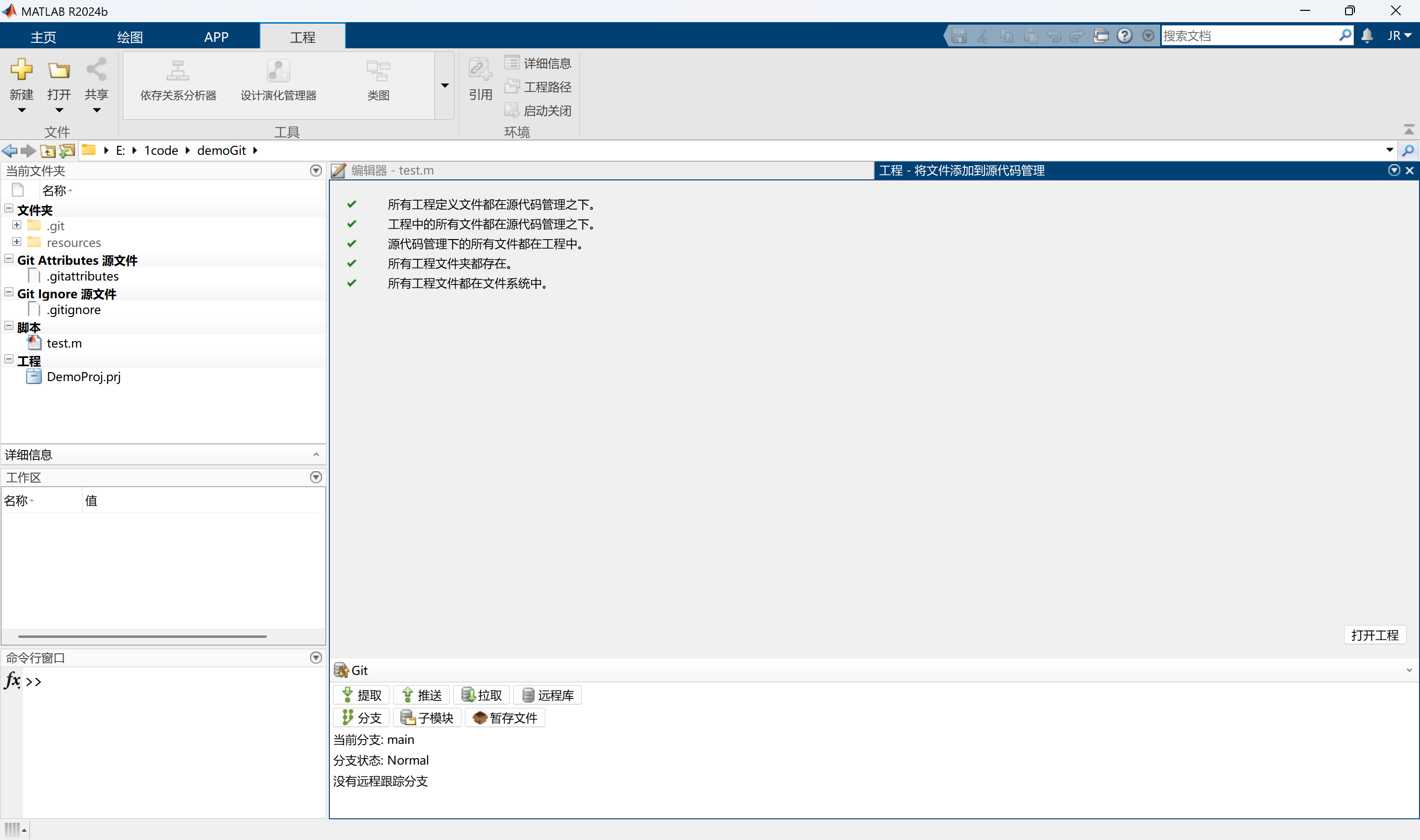
Task: Open the 设计演化管理器 tool
Action: [x=278, y=79]
